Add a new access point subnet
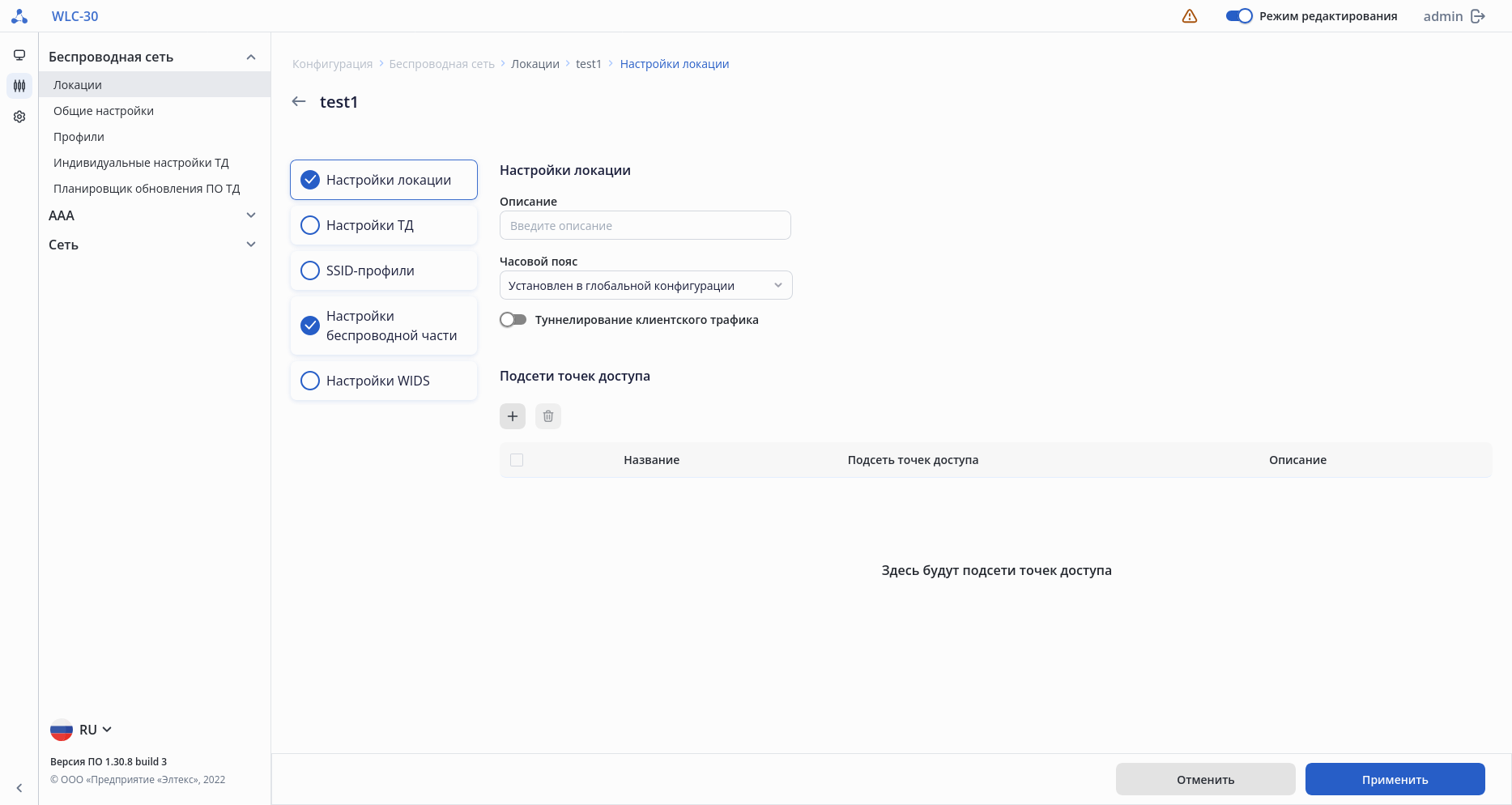 (513, 416)
